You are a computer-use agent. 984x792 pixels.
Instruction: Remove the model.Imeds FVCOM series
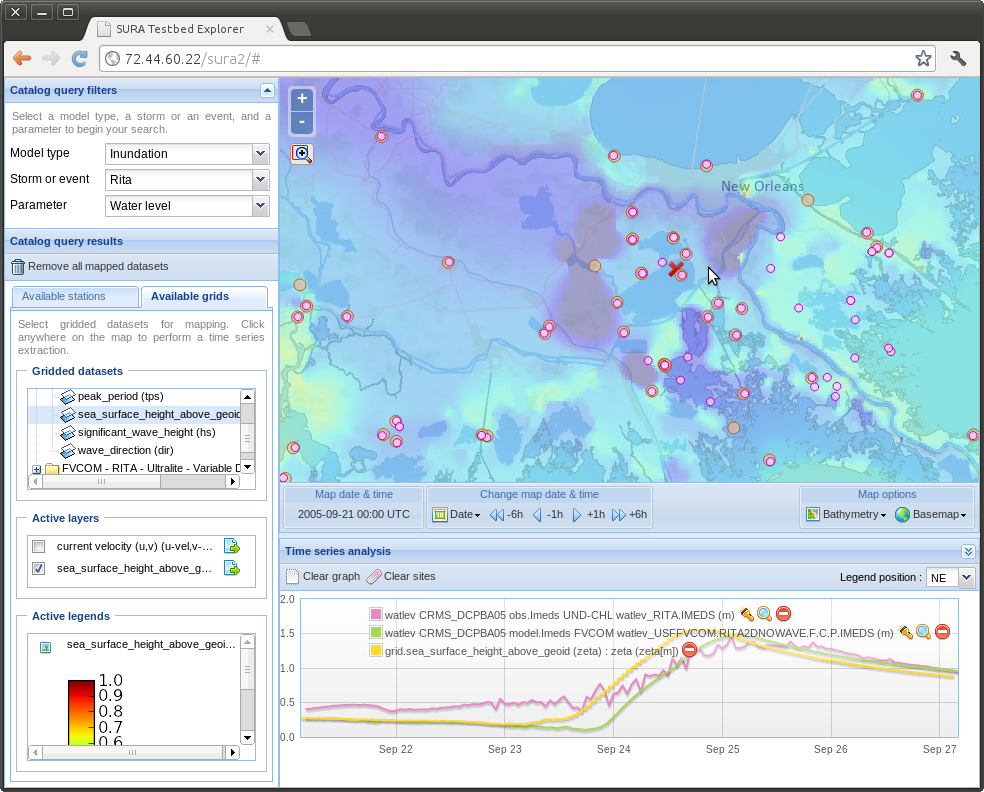point(942,632)
